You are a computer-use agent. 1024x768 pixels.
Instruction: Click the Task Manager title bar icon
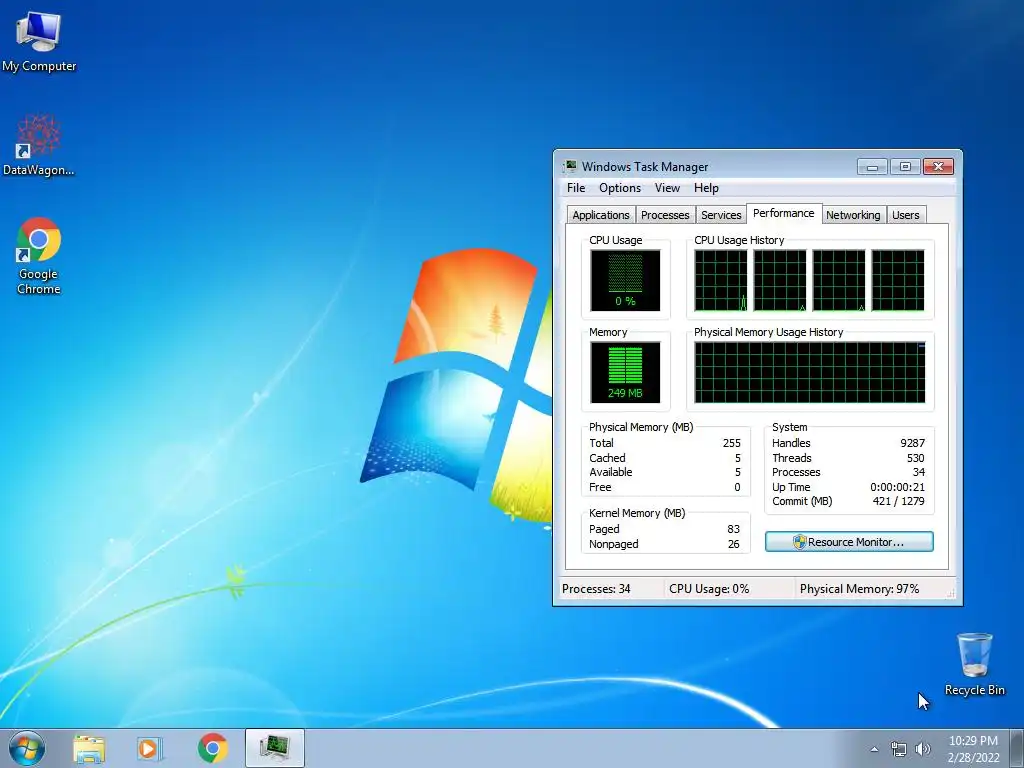(x=571, y=166)
